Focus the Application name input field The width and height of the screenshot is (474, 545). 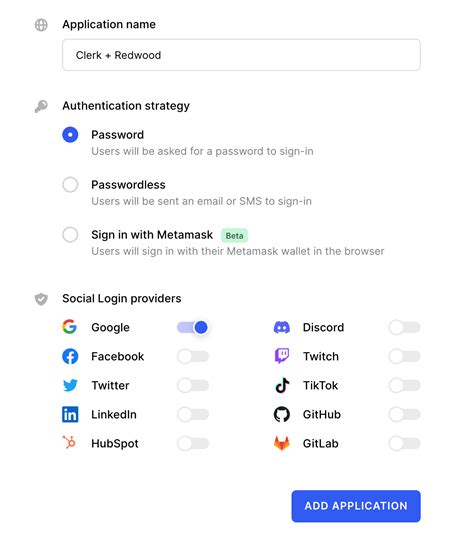241,55
